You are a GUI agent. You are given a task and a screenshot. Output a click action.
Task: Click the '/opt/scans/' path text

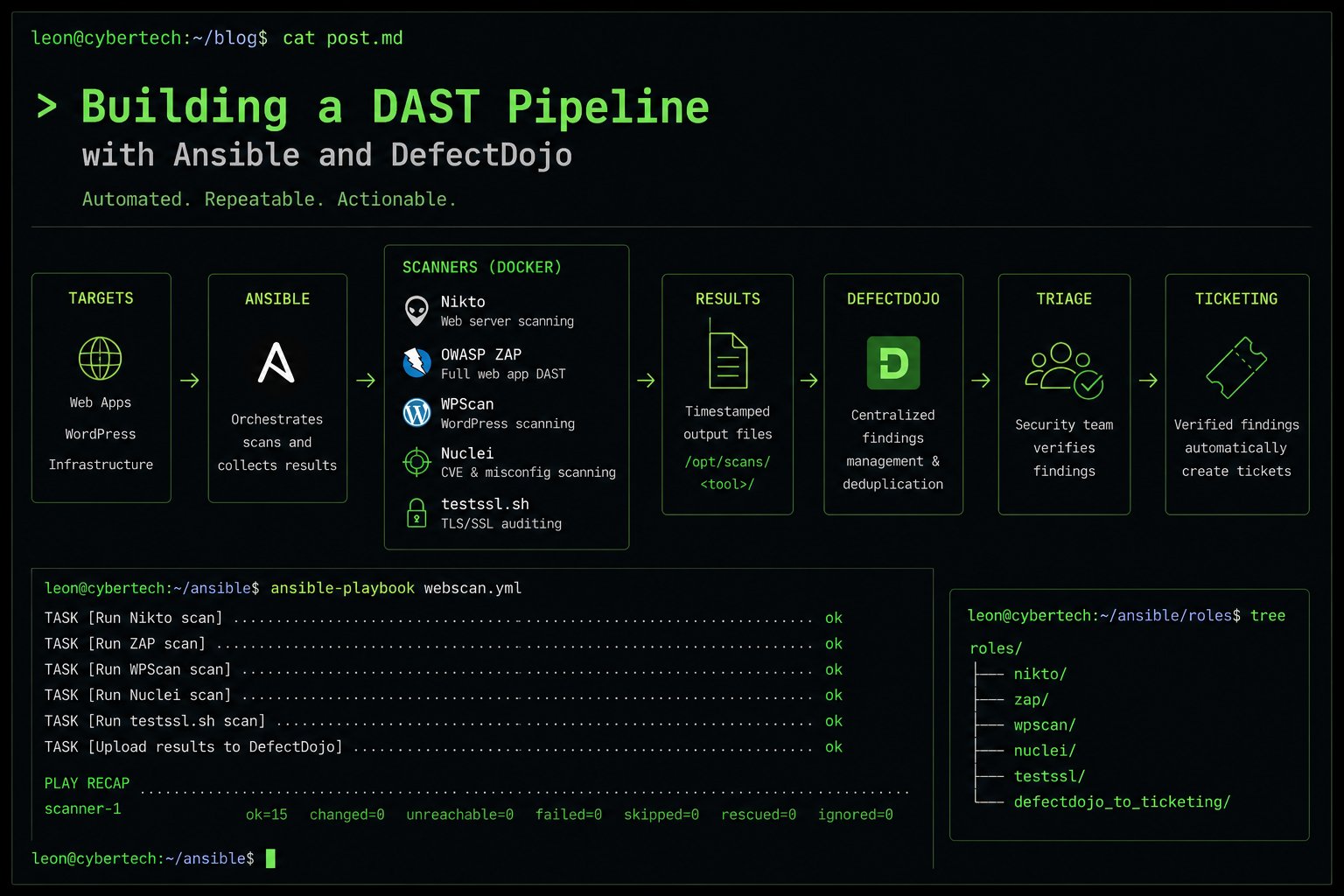coord(728,462)
